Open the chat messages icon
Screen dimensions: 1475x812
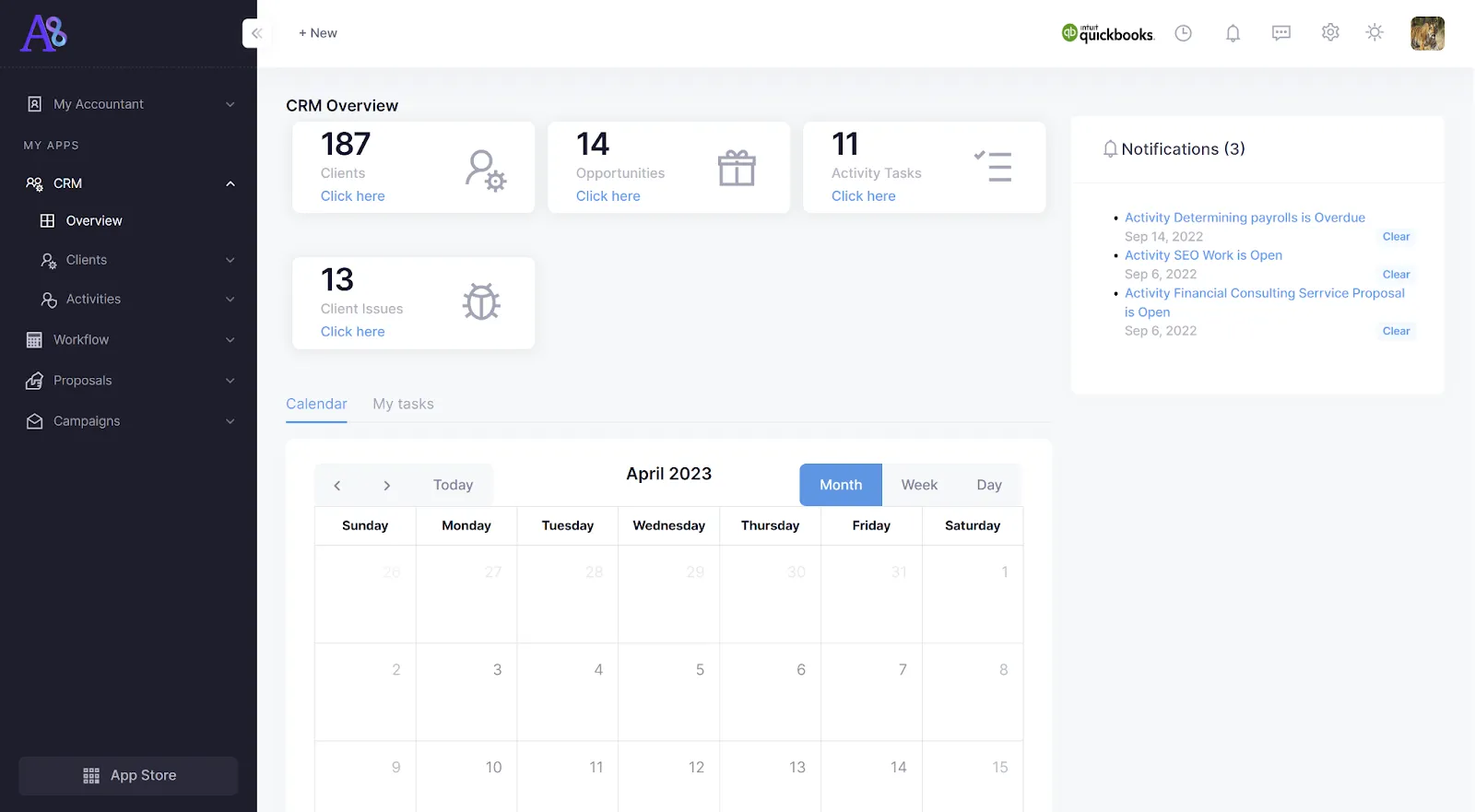(x=1281, y=33)
